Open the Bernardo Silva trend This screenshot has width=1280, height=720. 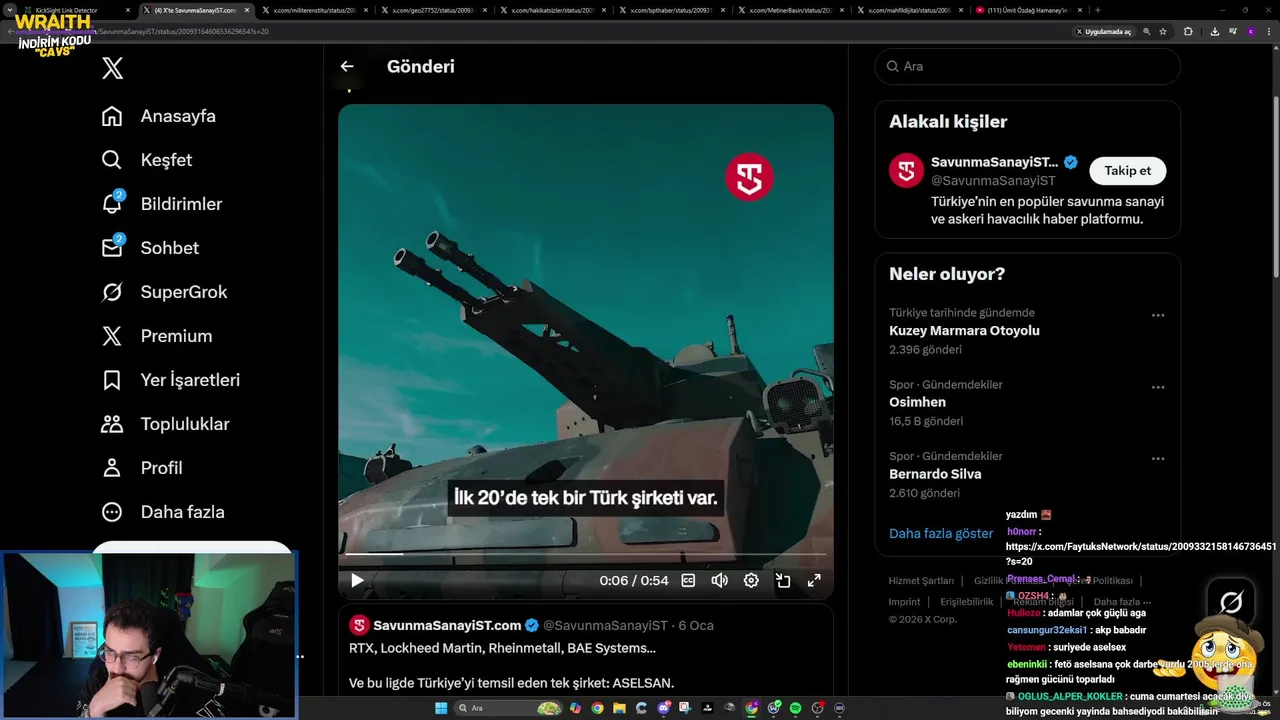pyautogui.click(x=935, y=474)
